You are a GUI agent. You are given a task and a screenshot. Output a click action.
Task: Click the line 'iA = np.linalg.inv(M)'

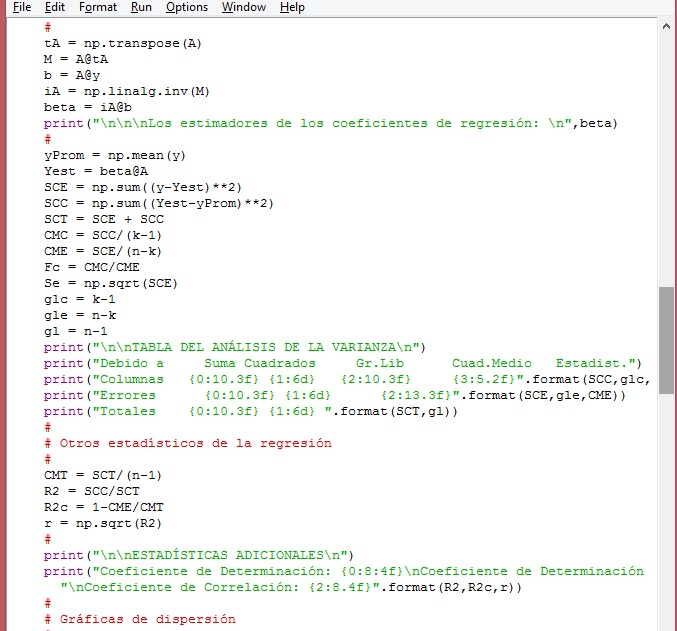coord(127,92)
